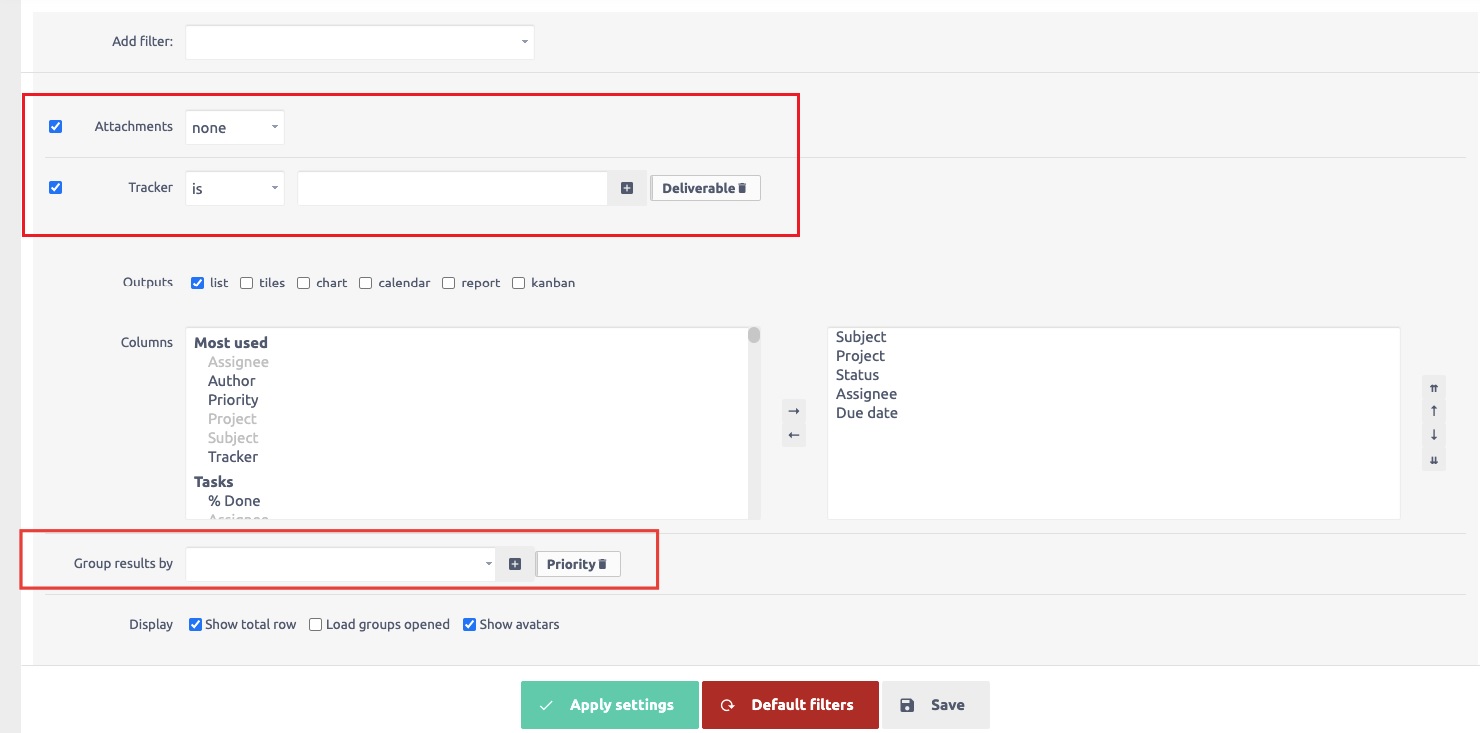Click the red Default filters button
This screenshot has width=1480, height=733.
[x=790, y=705]
